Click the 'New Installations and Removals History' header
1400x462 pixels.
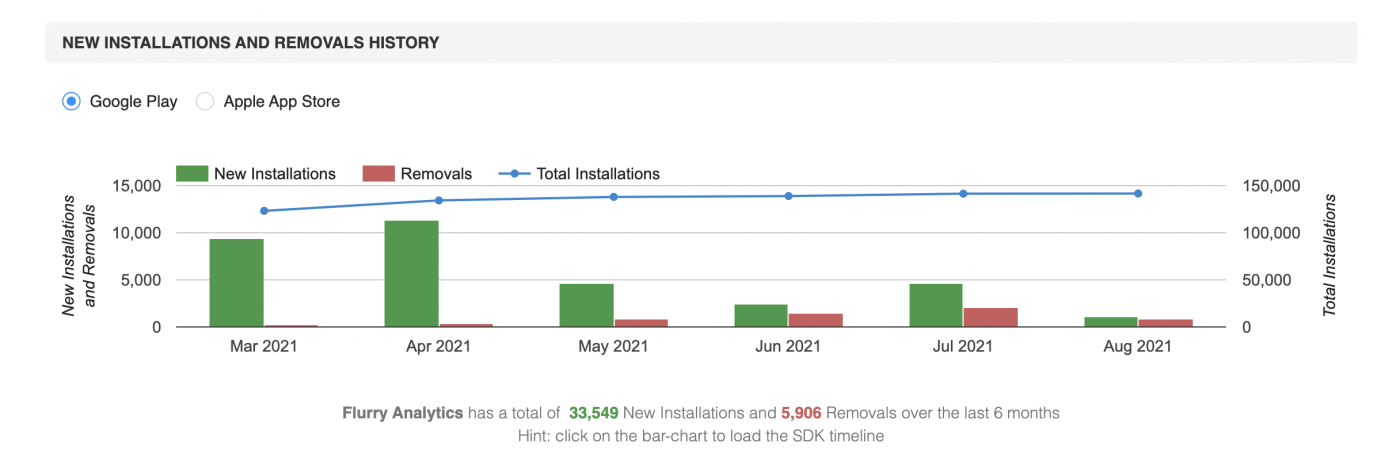[251, 43]
